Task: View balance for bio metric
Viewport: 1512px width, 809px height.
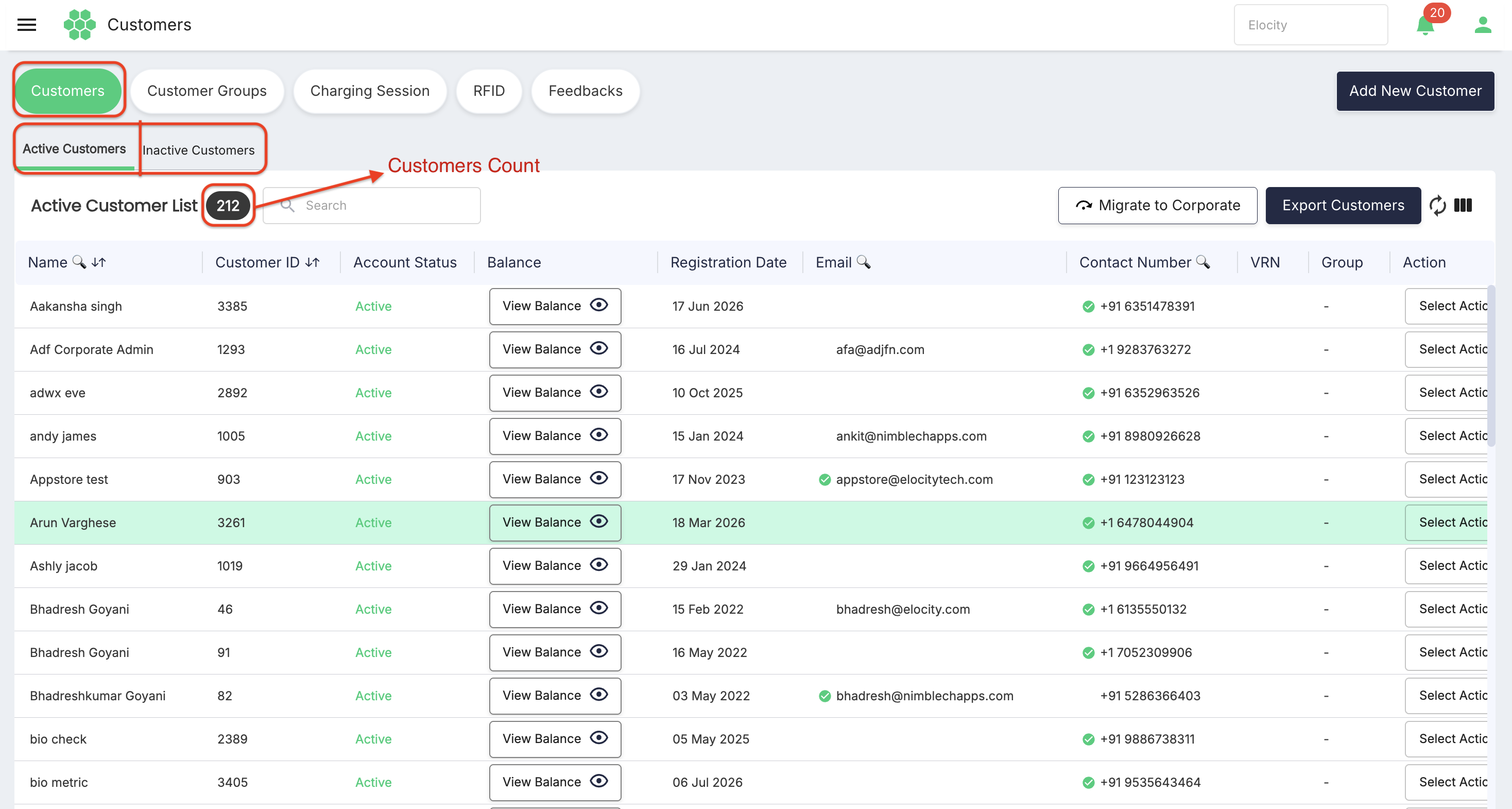Action: (x=555, y=782)
